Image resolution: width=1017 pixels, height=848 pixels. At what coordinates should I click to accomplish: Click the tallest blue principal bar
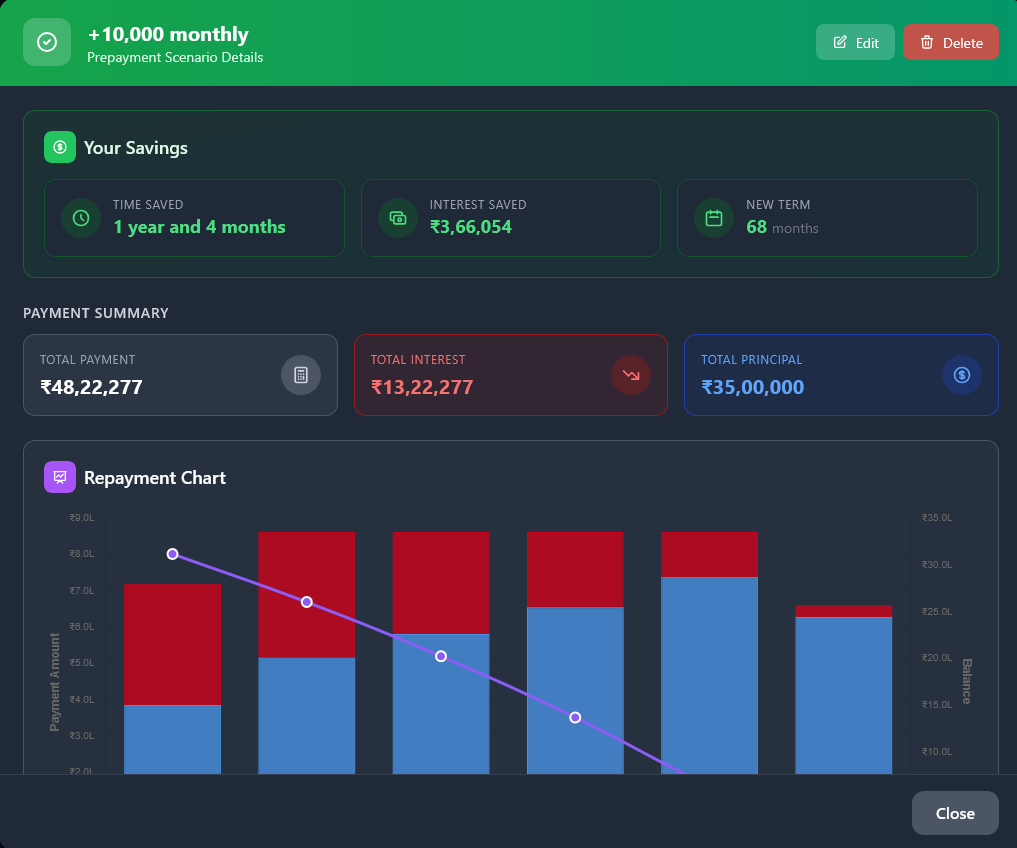point(710,675)
